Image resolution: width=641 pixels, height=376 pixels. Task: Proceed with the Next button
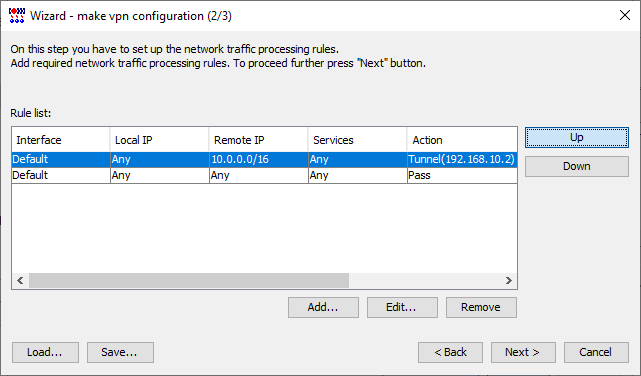[523, 352]
